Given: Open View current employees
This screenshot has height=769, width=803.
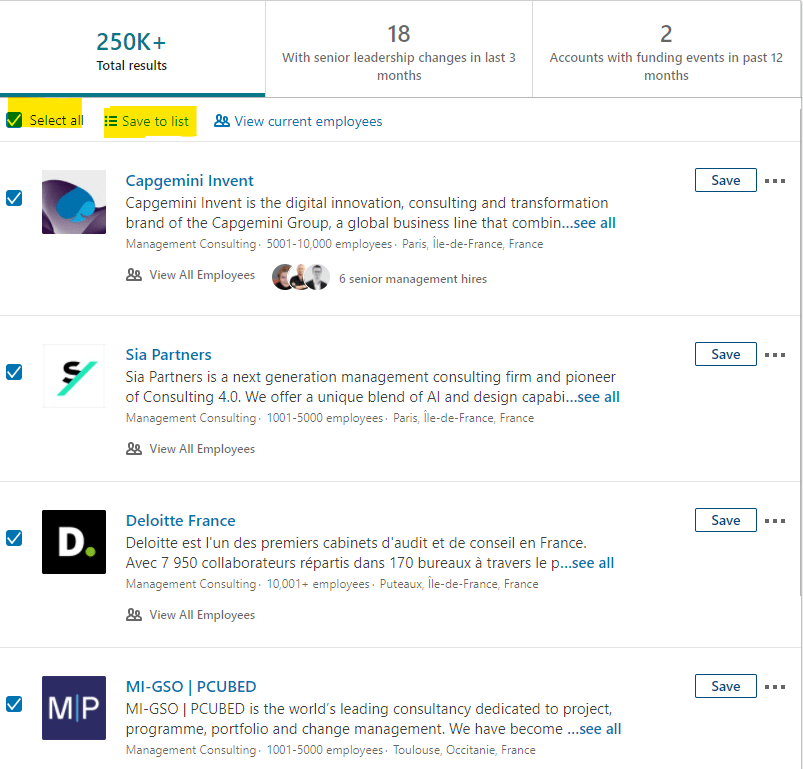Looking at the screenshot, I should 298,121.
